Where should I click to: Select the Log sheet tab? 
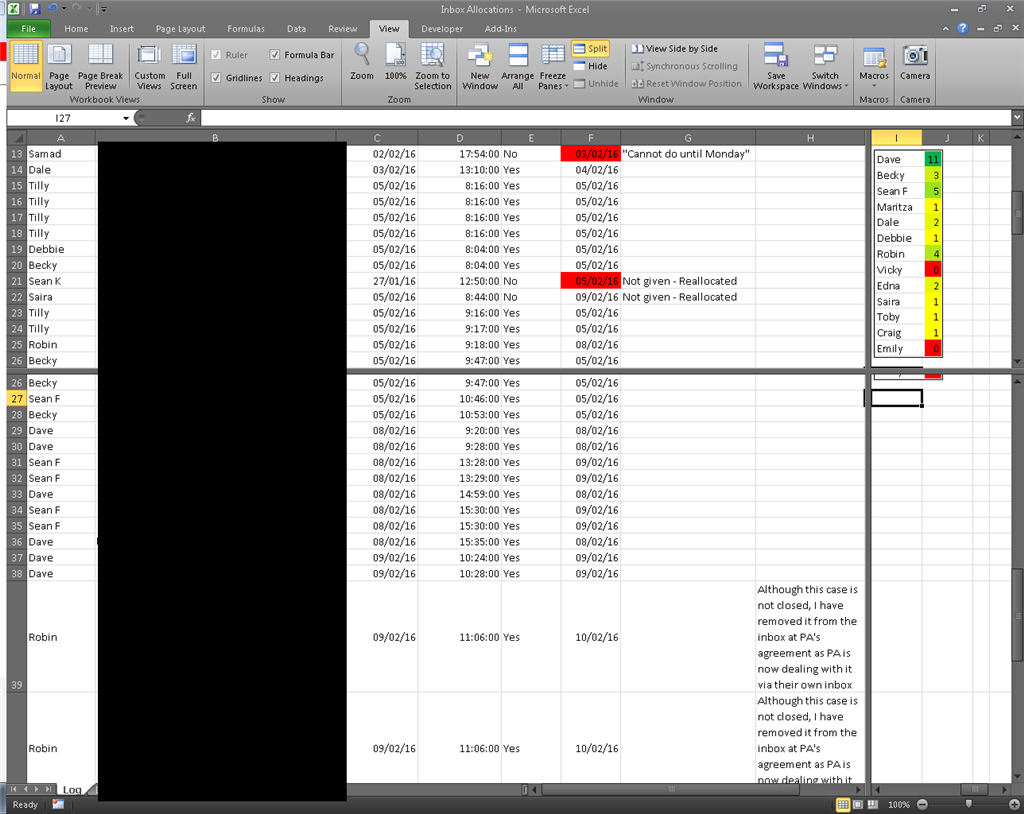point(72,789)
